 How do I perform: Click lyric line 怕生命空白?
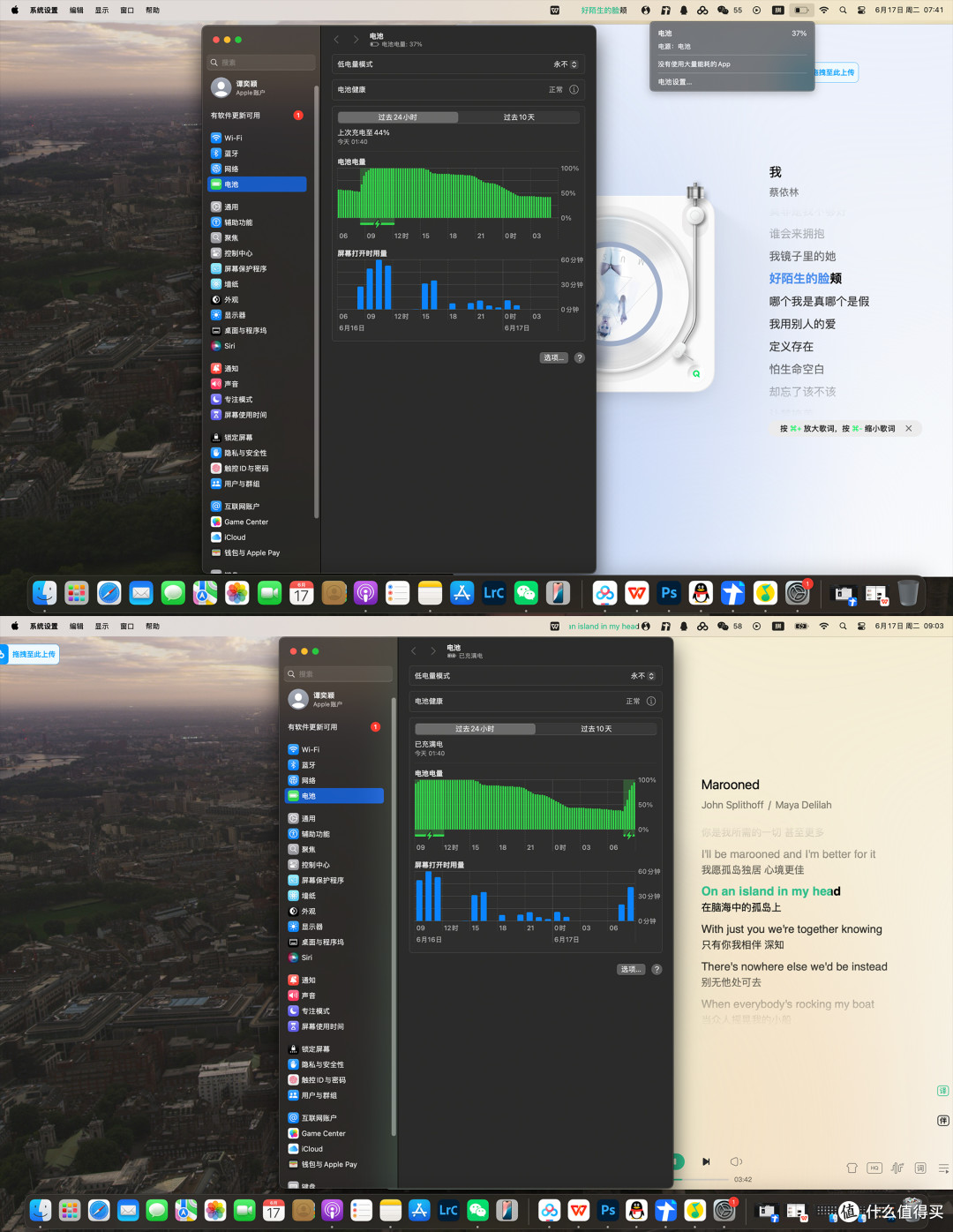point(797,369)
